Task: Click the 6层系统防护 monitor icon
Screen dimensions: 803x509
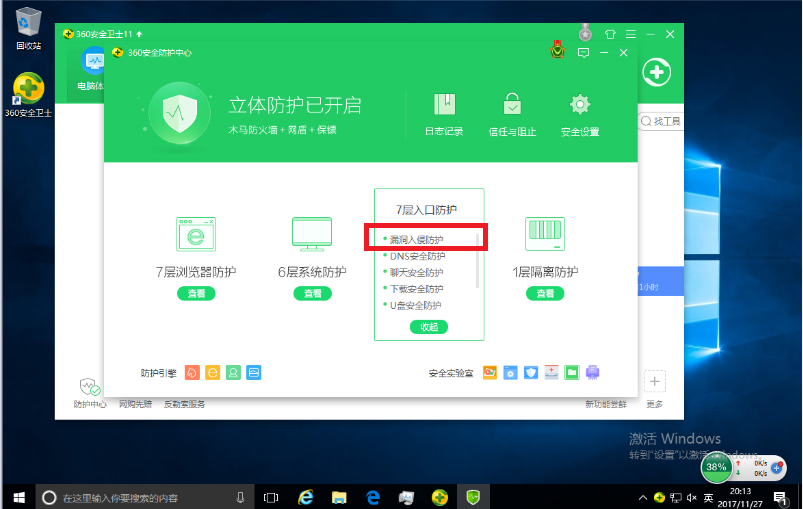Action: (312, 234)
